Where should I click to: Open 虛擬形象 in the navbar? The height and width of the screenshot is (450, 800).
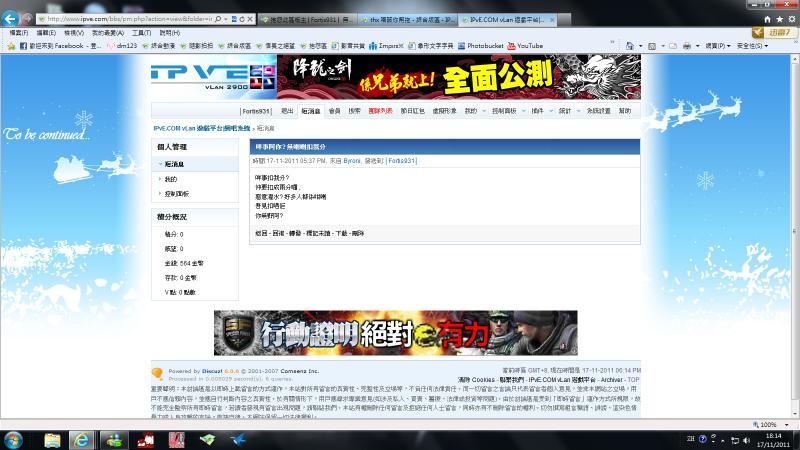444,111
